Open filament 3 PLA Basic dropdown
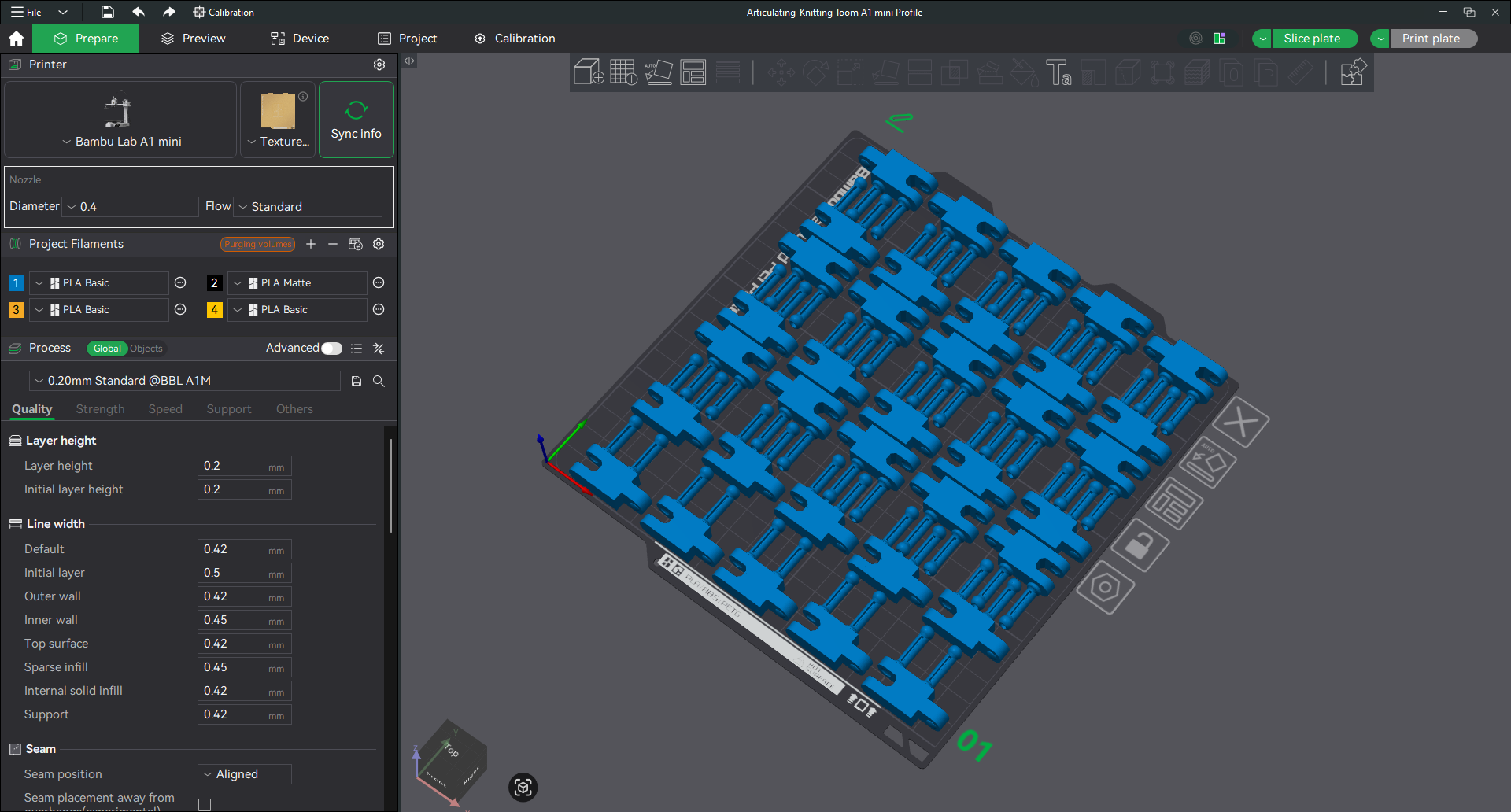The height and width of the screenshot is (812, 1511). [98, 310]
